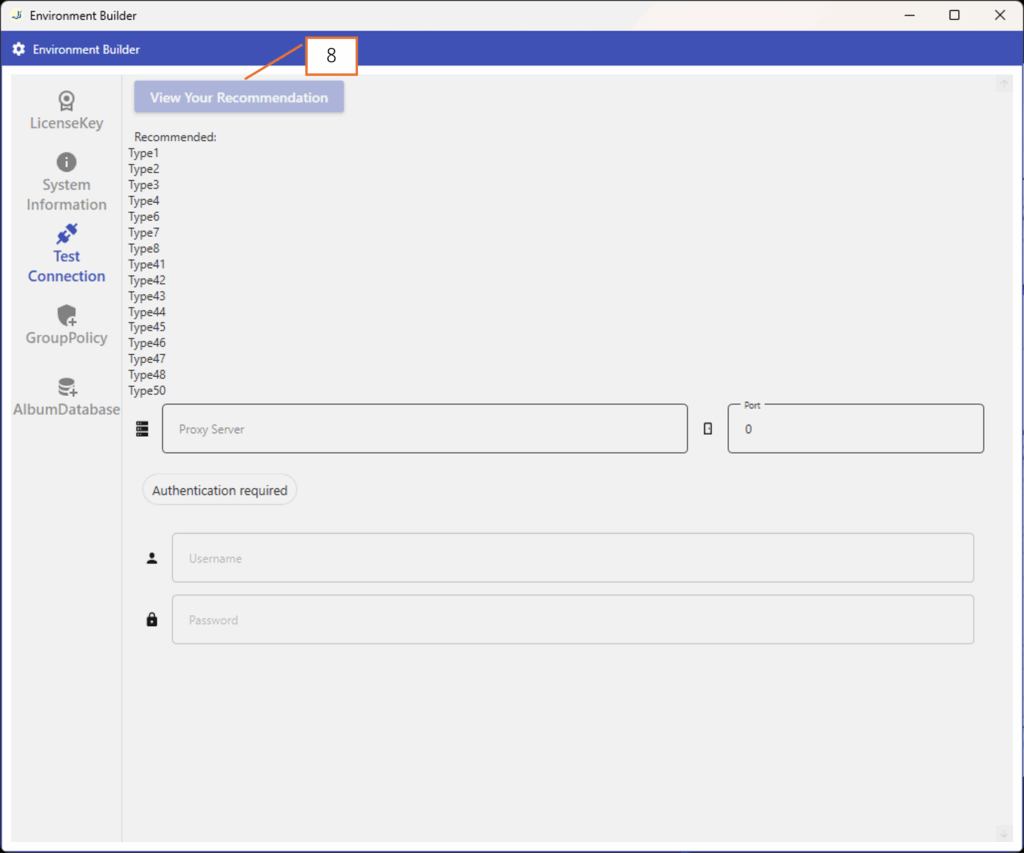Click the AlbumDatabase database icon
This screenshot has height=853, width=1024.
tap(66, 387)
